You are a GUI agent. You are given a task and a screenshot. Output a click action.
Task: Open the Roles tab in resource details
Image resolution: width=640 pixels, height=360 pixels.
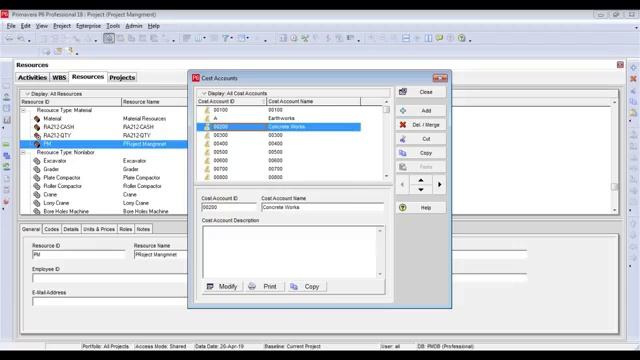click(x=126, y=229)
